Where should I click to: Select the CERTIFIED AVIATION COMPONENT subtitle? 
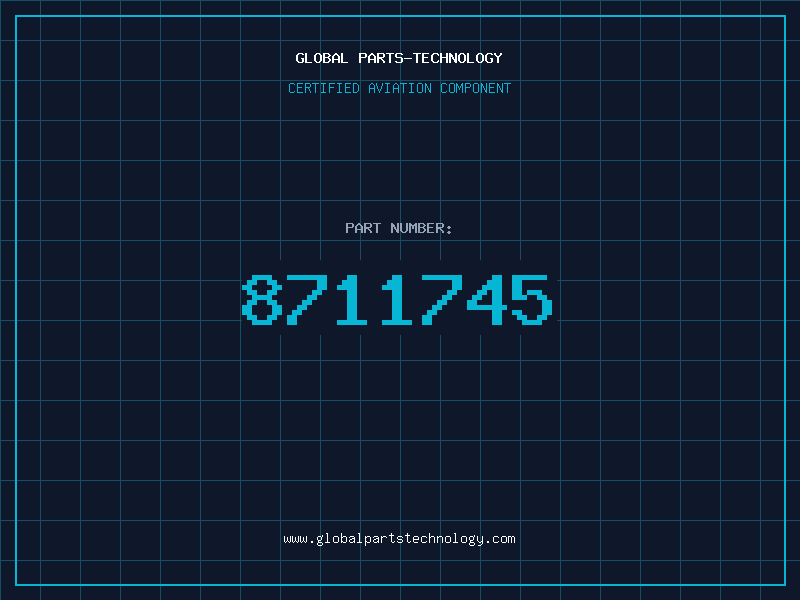[x=399, y=88]
